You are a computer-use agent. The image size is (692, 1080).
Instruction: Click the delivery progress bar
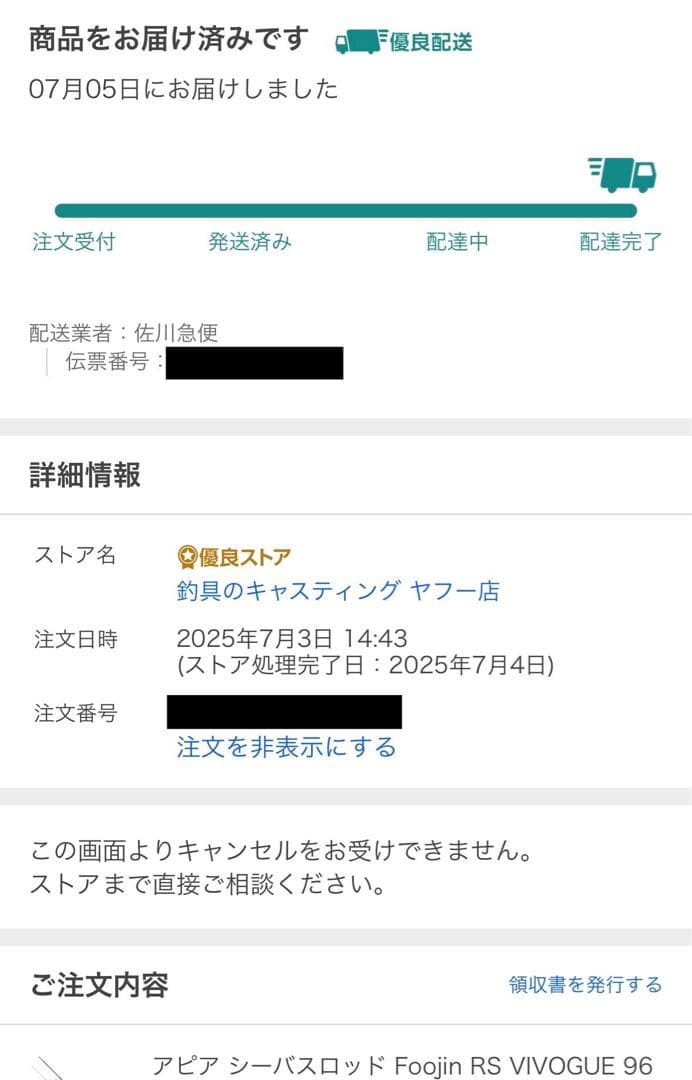click(x=350, y=210)
